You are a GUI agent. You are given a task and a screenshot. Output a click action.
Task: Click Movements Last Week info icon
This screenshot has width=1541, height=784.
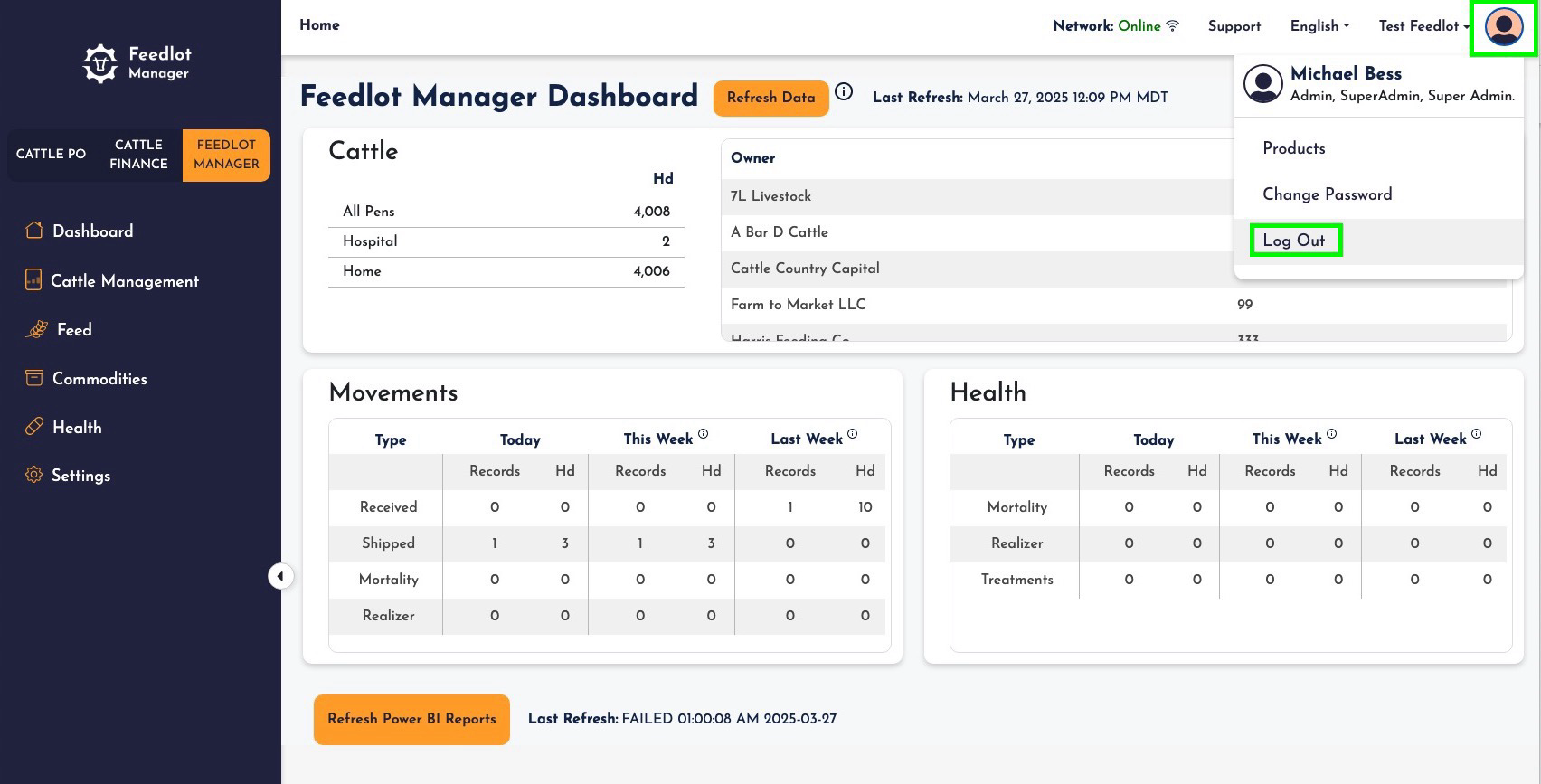(852, 434)
